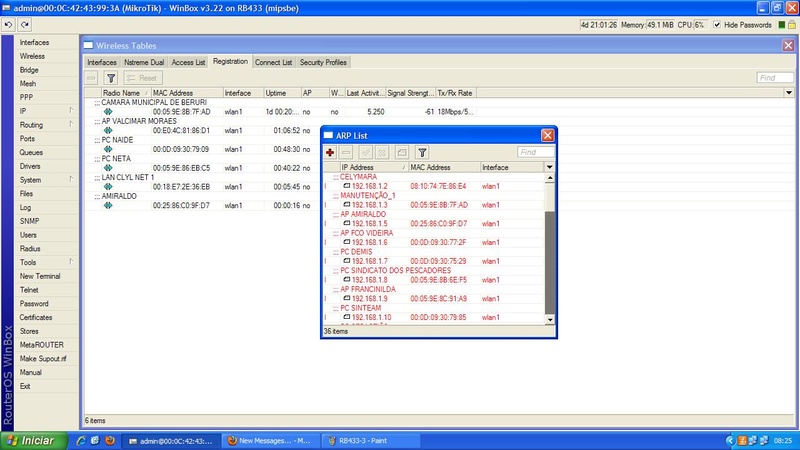Screen dimensions: 800x450
Task: Select MAC address 00:0D:09:30:79:09 row
Action: pos(181,149)
